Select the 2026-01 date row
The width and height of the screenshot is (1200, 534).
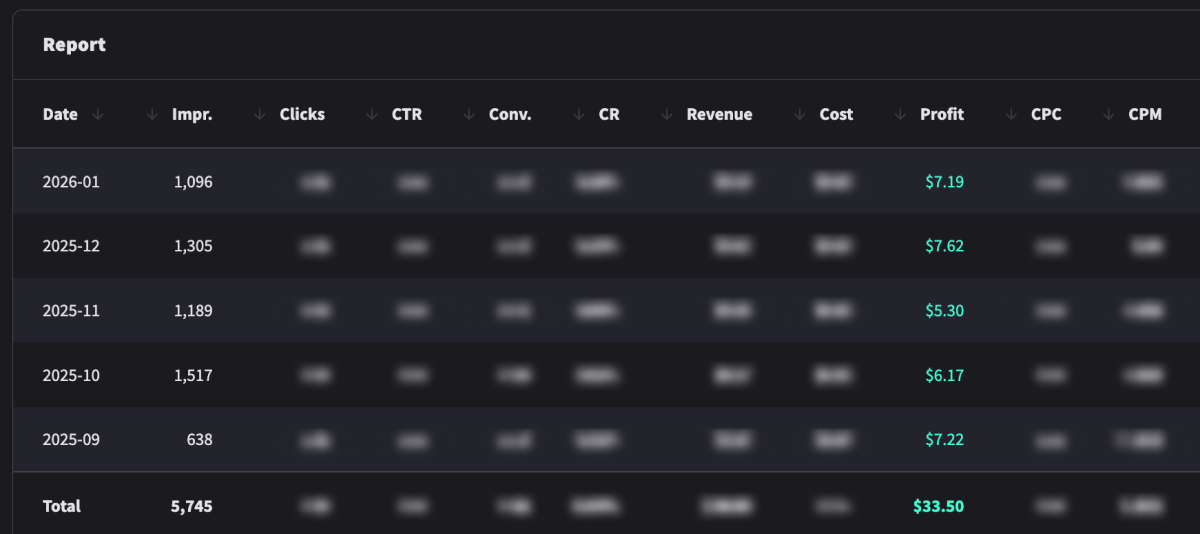pyautogui.click(x=71, y=182)
